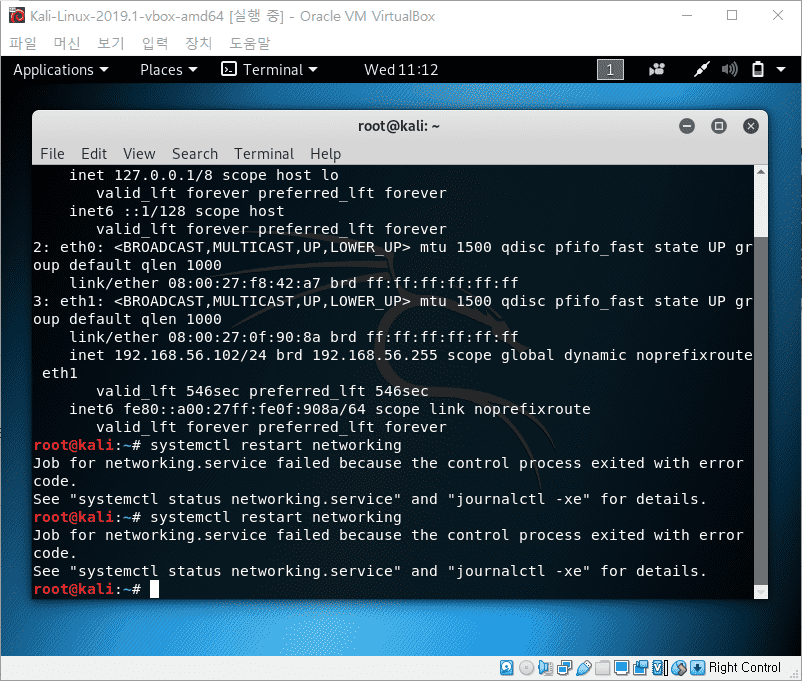Screen dimensions: 802x681
Task: Click the display settings status icon
Action: pos(621,668)
